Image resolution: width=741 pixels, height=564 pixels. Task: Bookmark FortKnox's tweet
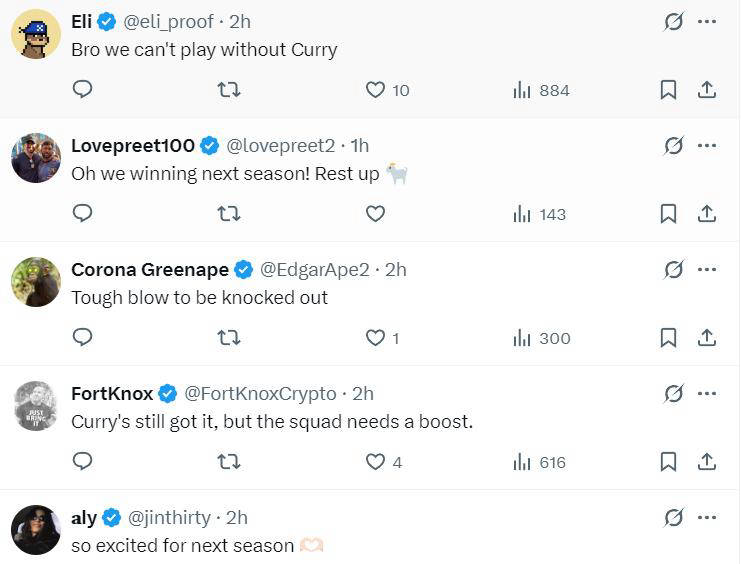(x=668, y=461)
